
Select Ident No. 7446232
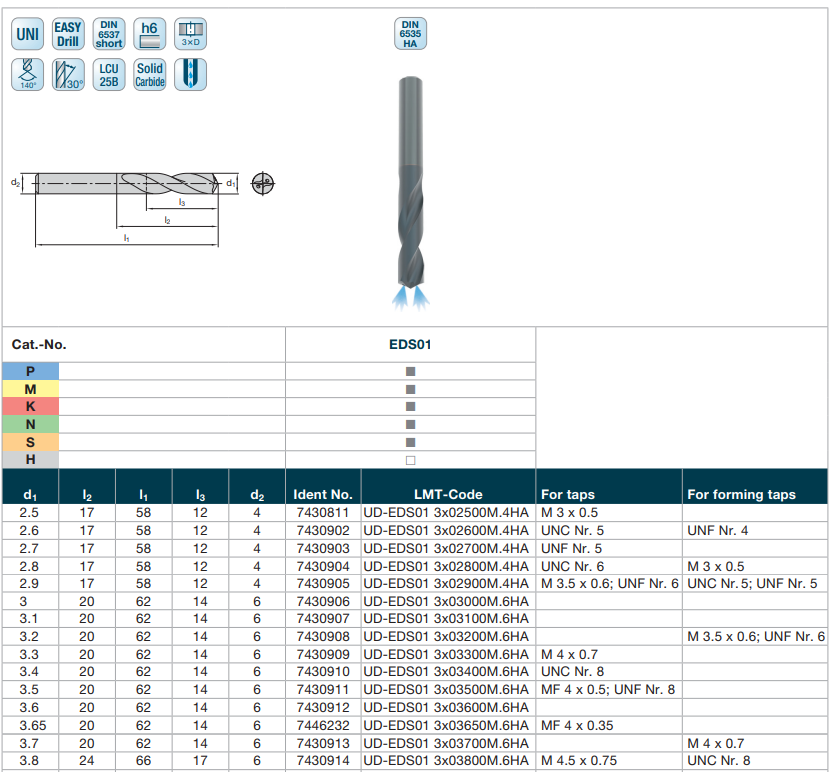(323, 726)
